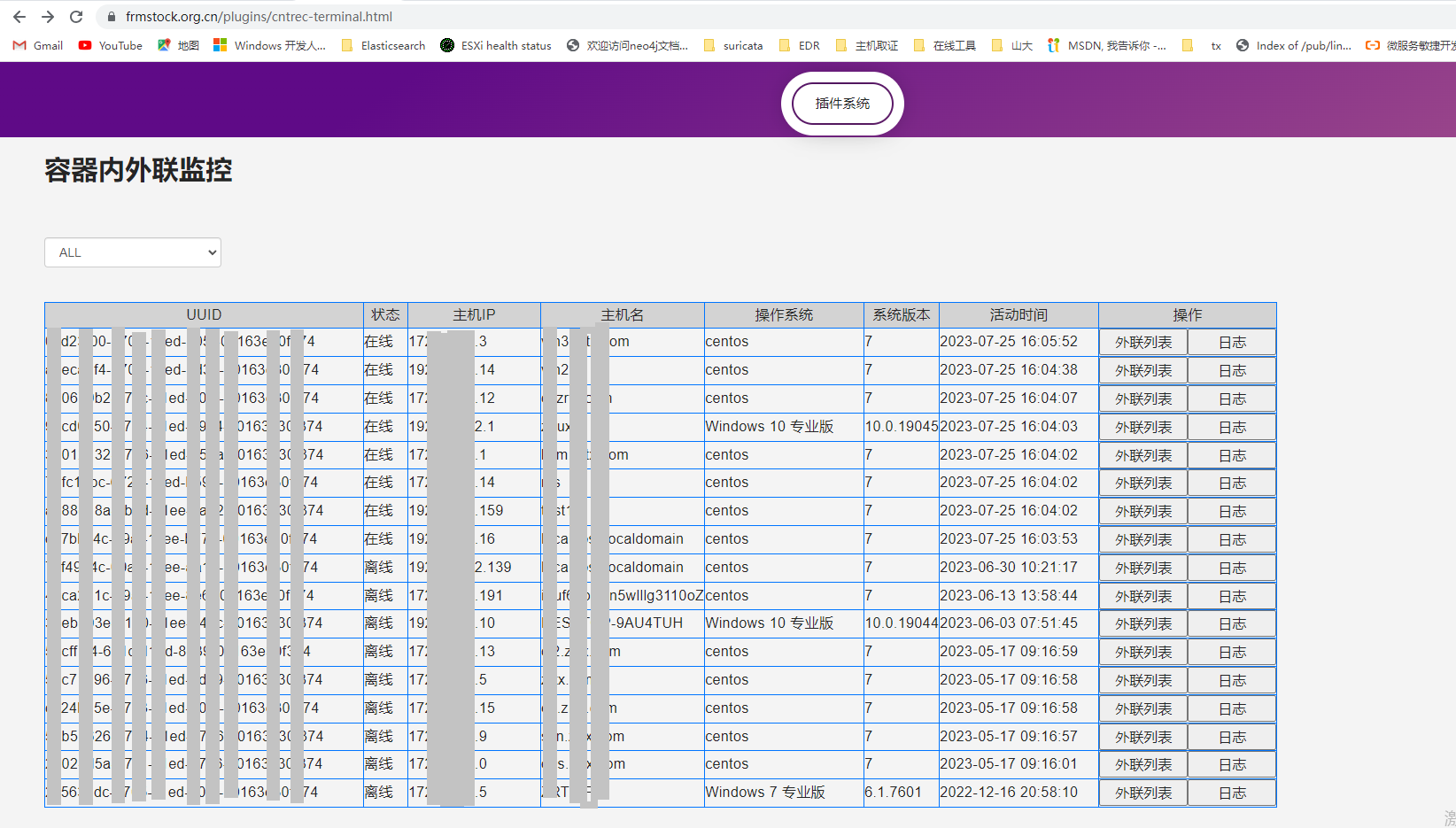Click 日志 for row 2023-07-25 16:04:03

point(1232,428)
